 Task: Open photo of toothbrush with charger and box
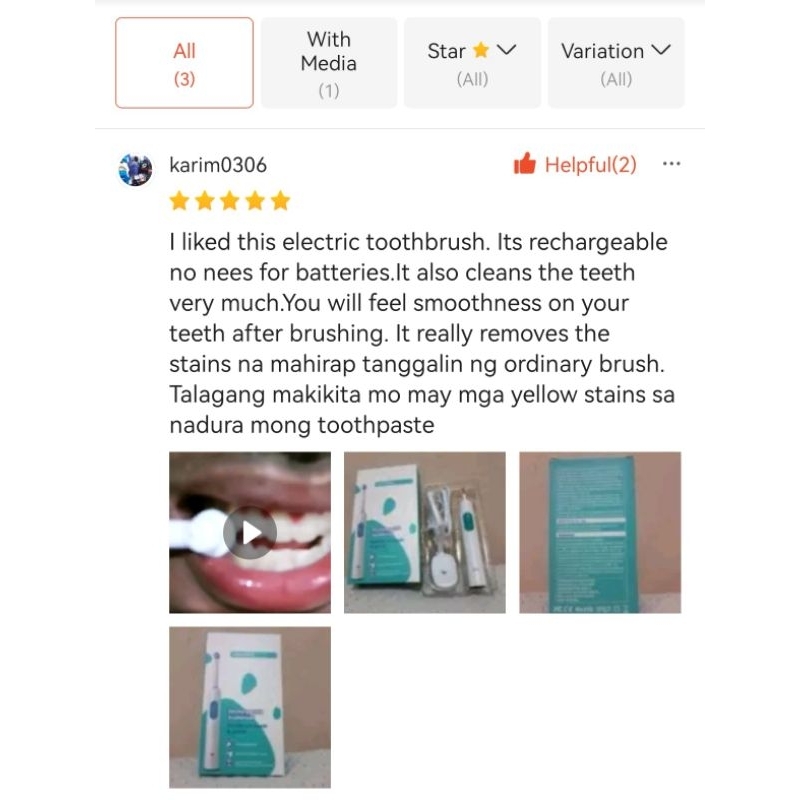424,532
